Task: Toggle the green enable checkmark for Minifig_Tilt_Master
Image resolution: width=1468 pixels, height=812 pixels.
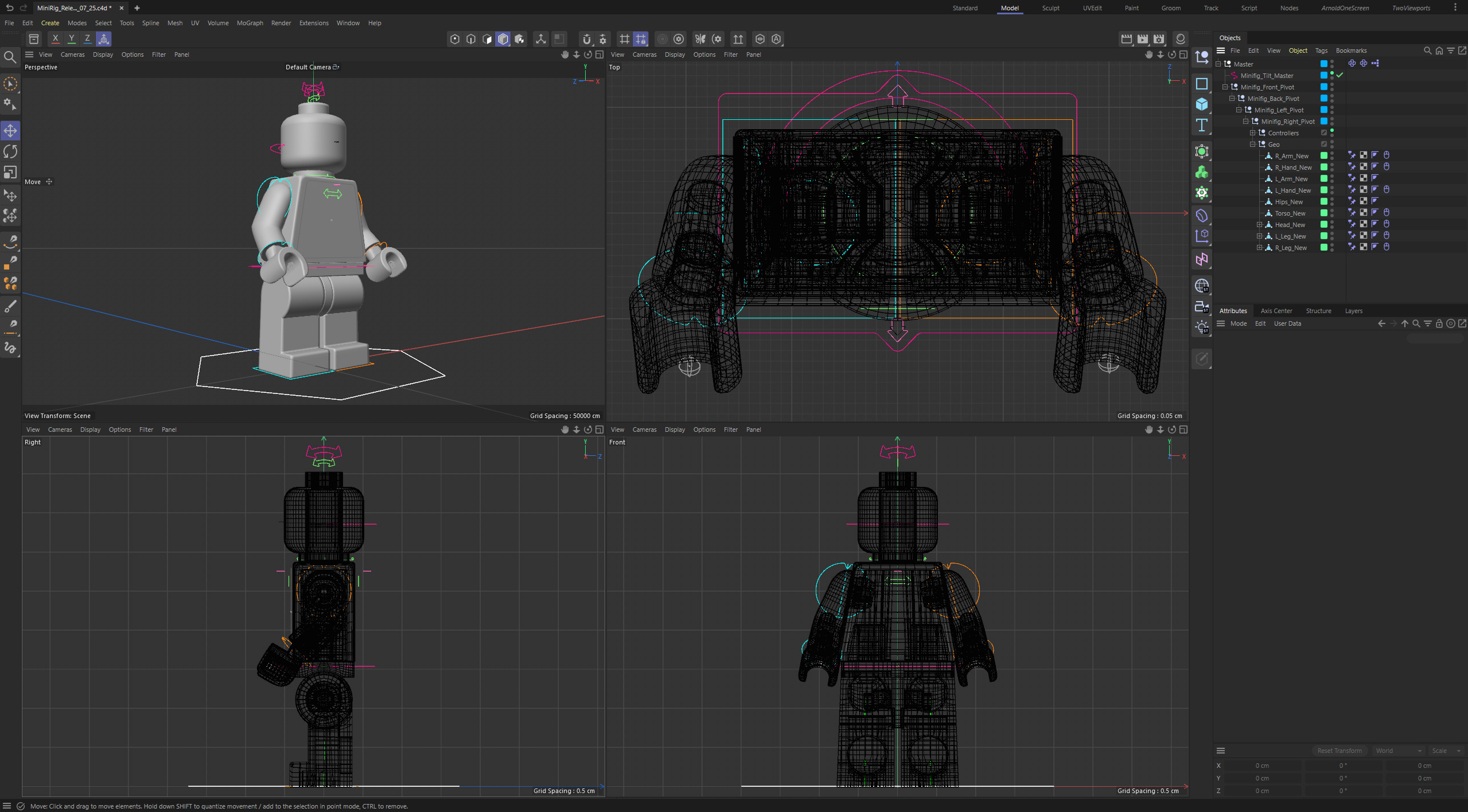Action: (1340, 75)
